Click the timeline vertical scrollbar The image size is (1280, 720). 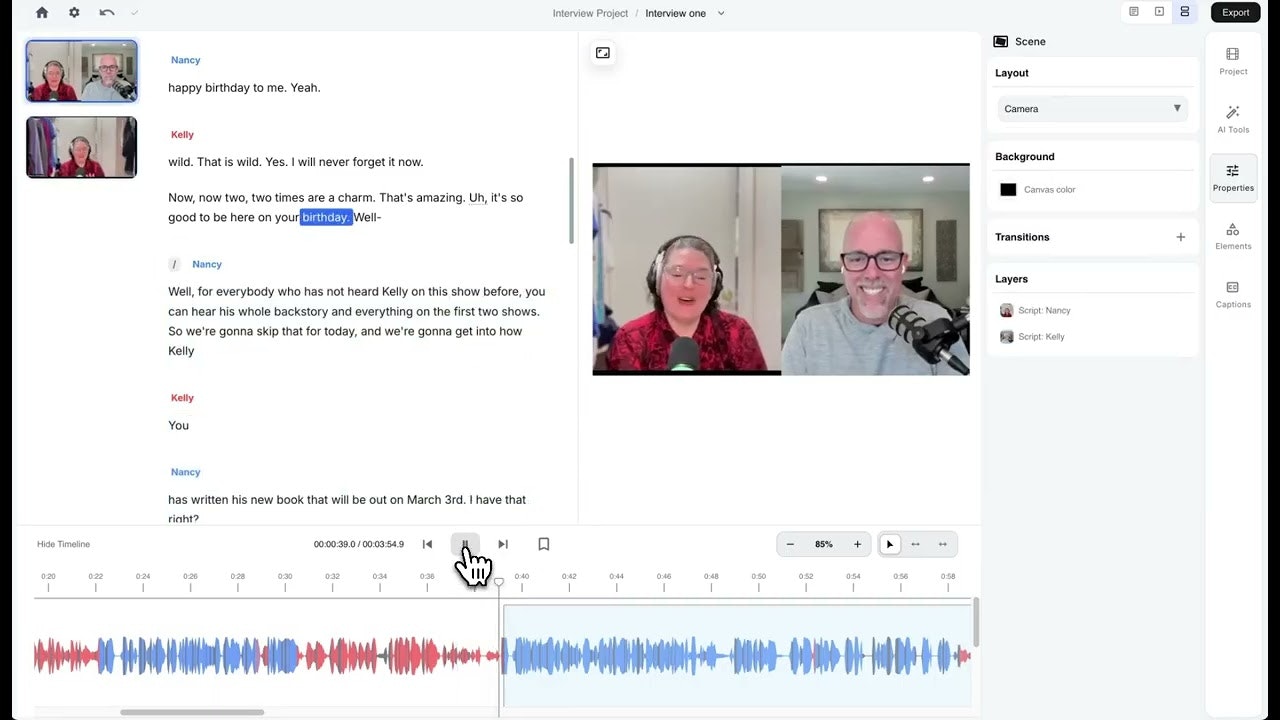click(976, 622)
